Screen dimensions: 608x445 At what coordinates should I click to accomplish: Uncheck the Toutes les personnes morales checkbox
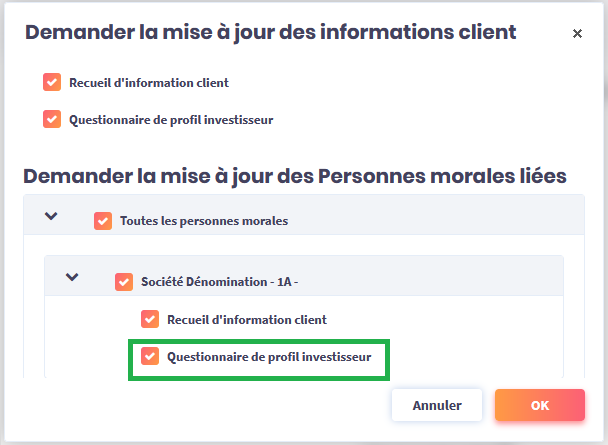point(102,221)
